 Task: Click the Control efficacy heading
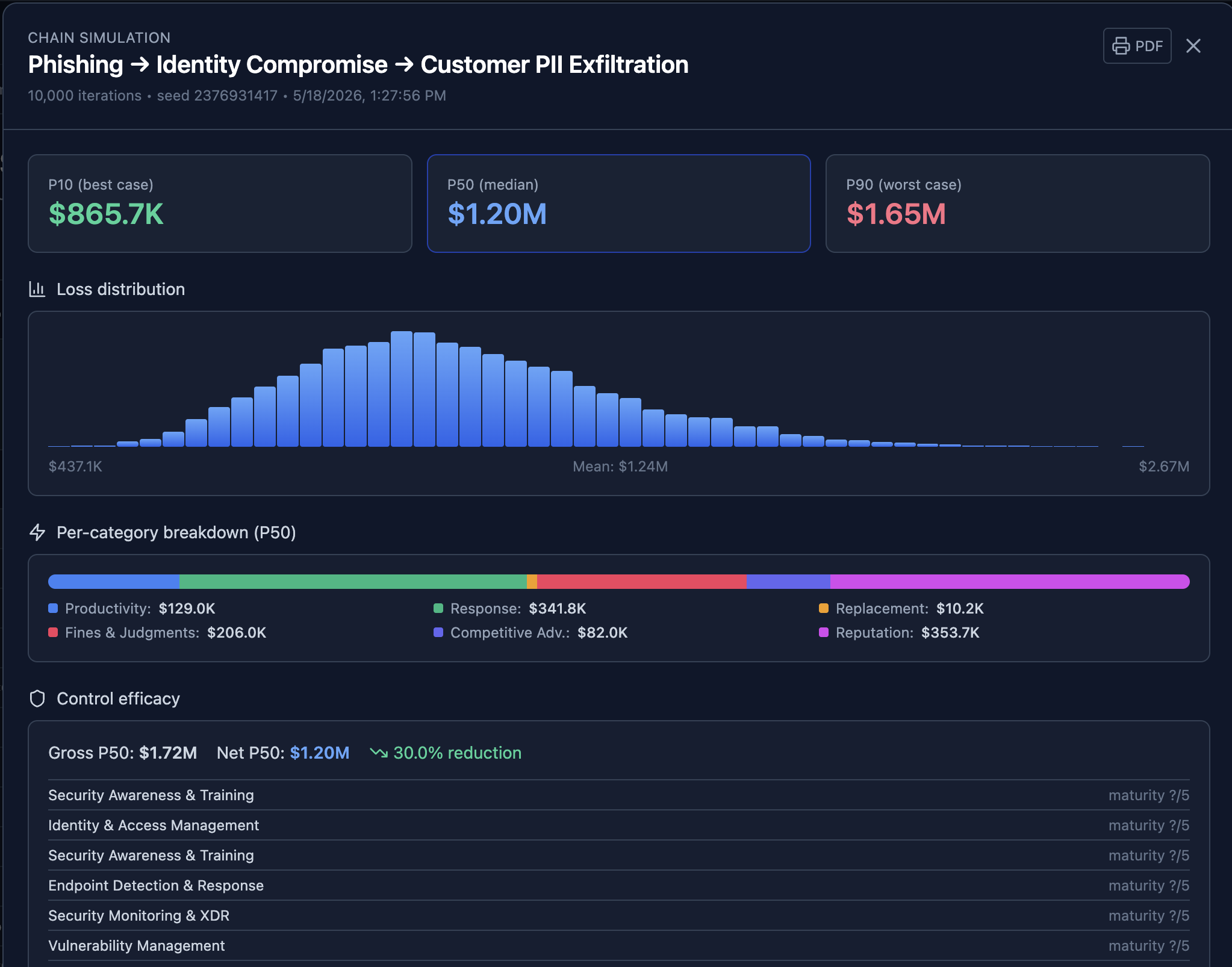coord(118,698)
